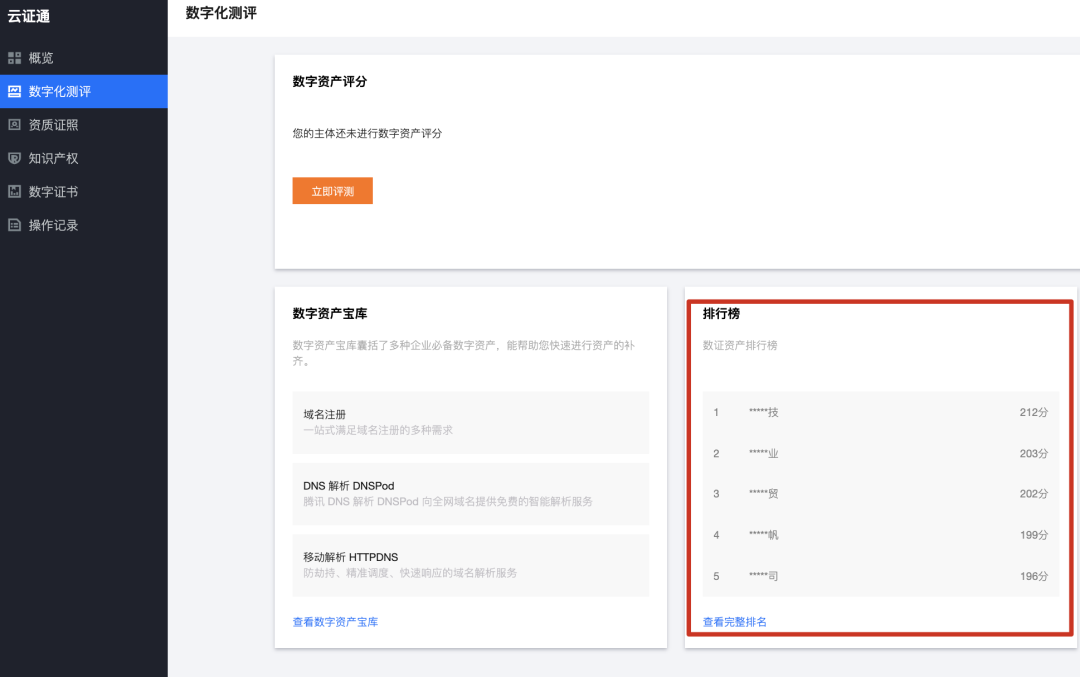
Task: Open 知识产权 from the sidebar
Action: click(83, 158)
